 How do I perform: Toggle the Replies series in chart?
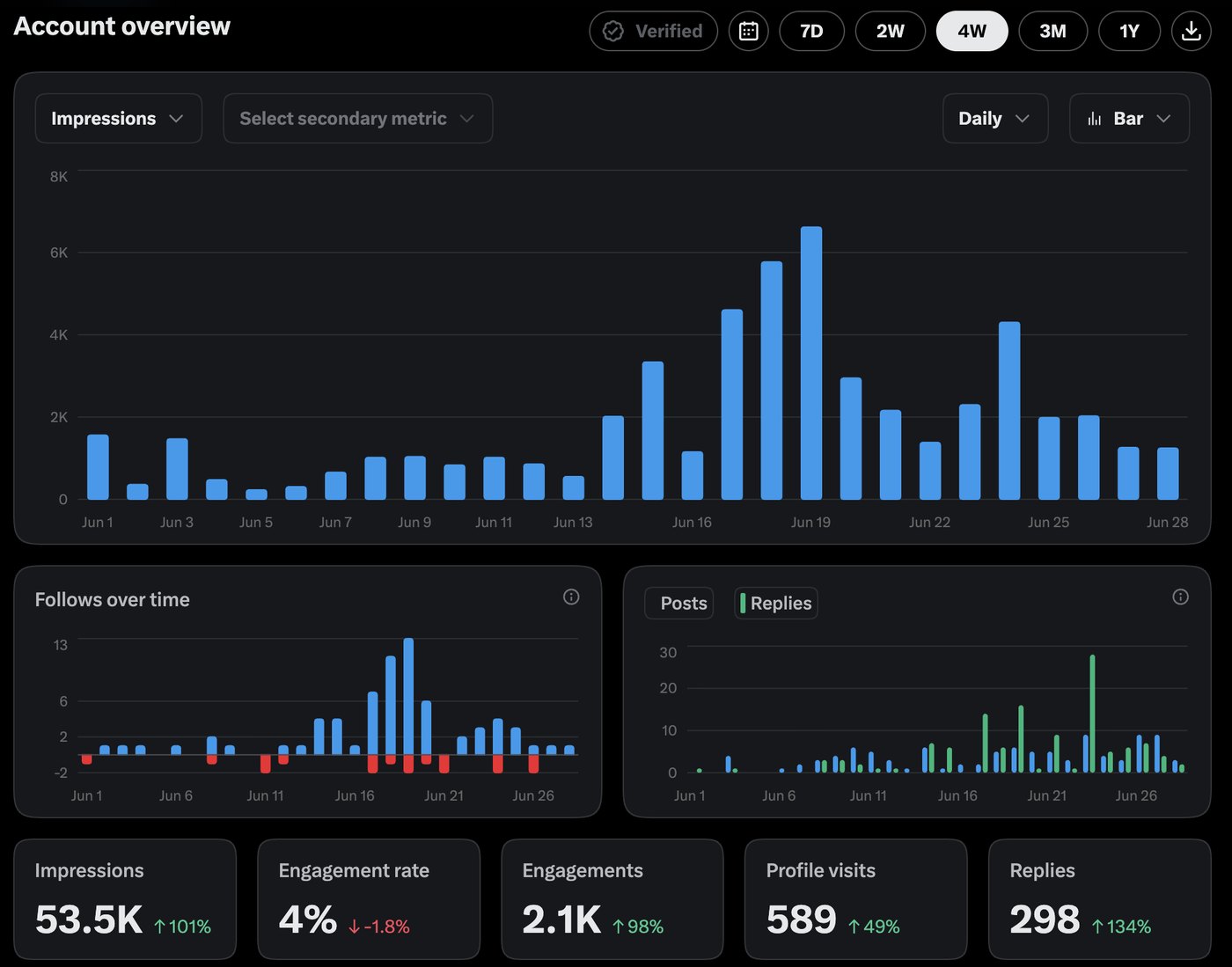tap(776, 603)
